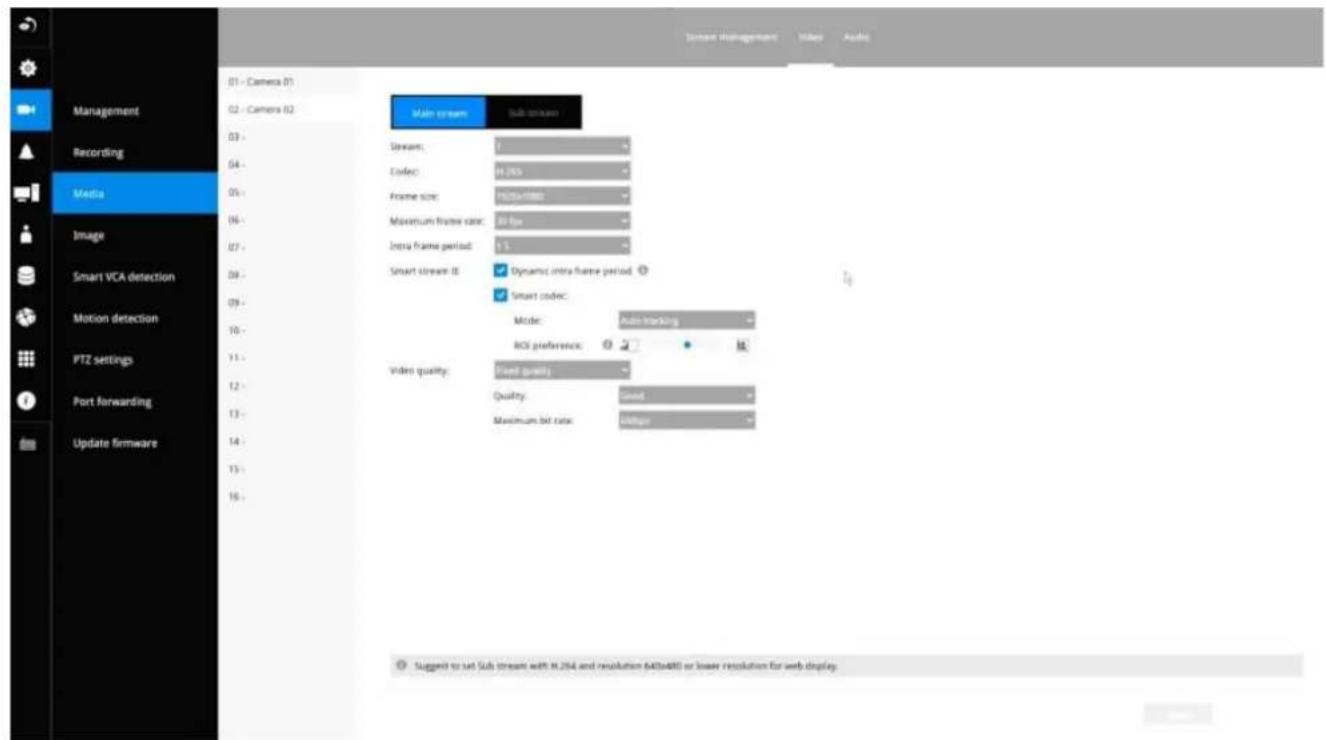The width and height of the screenshot is (1326, 740).
Task: Adjust the ROI preference slider handle
Action: tap(687, 345)
